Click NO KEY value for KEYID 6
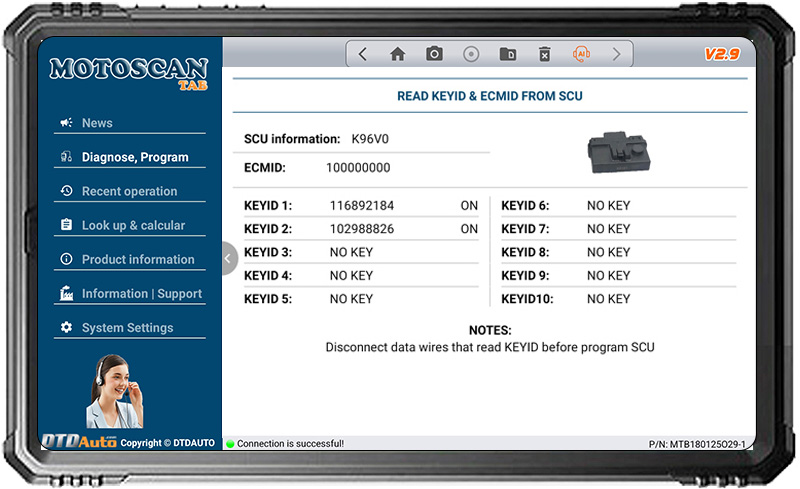 609,205
